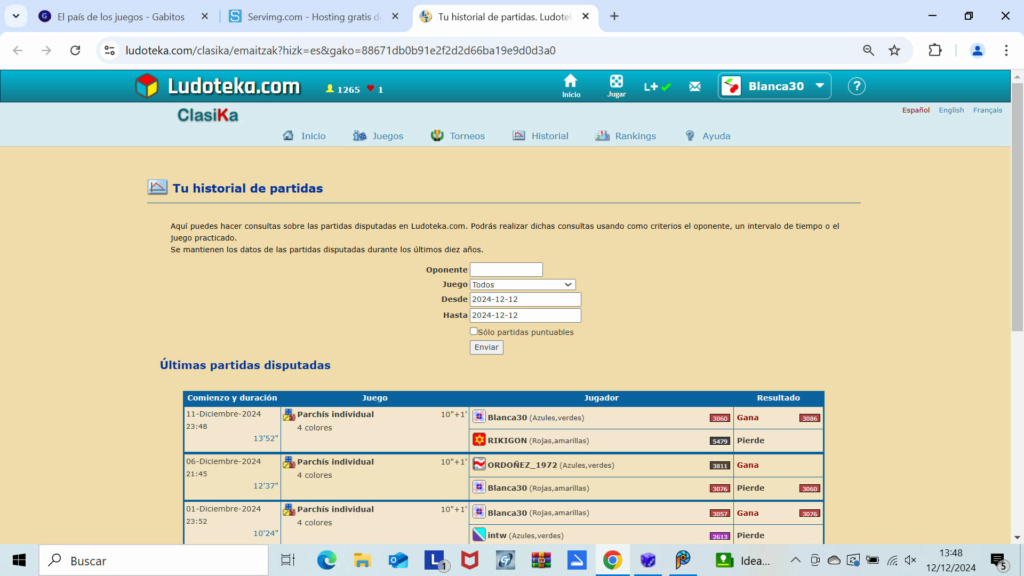Open the Chrome three-dot menu
Screen dimensions: 1024x576
(x=1006, y=50)
